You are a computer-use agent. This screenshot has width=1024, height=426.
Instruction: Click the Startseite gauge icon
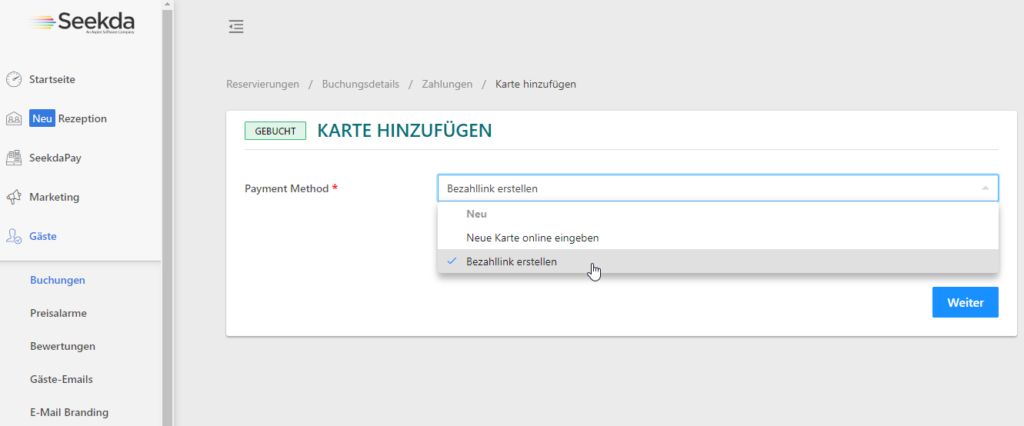(14, 79)
